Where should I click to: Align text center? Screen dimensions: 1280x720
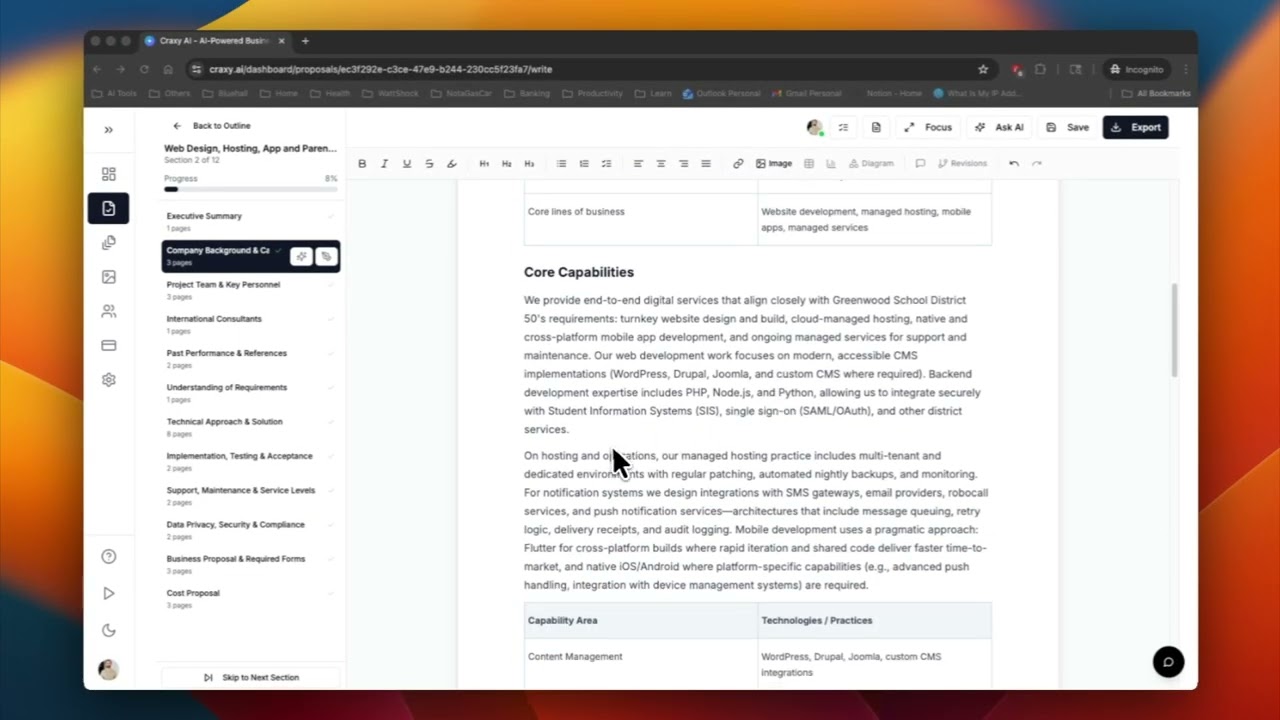pyautogui.click(x=661, y=164)
